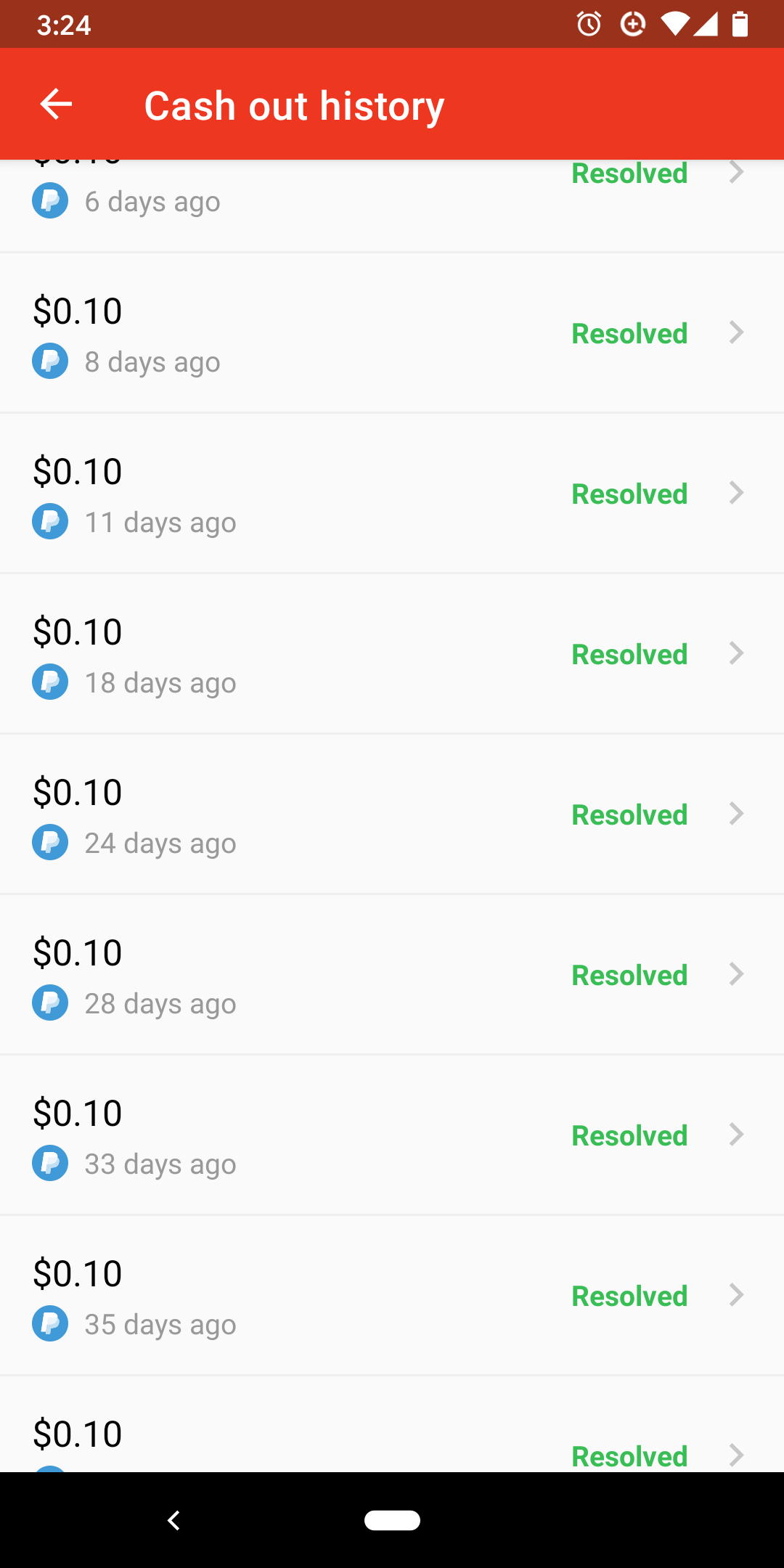The image size is (784, 1568).
Task: Tap the back arrow in header
Action: [x=56, y=104]
